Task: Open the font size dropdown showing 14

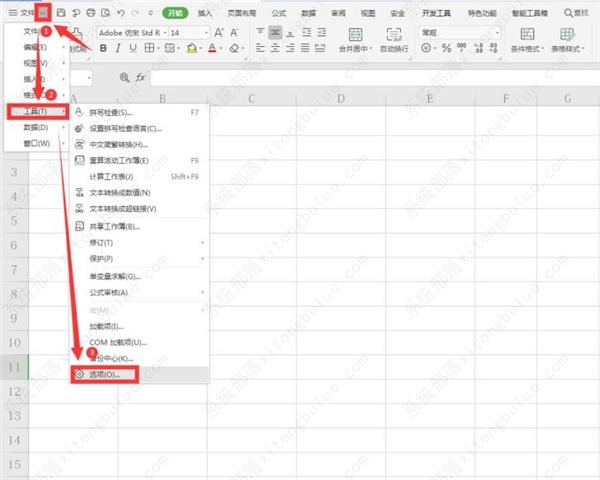Action: click(x=206, y=32)
